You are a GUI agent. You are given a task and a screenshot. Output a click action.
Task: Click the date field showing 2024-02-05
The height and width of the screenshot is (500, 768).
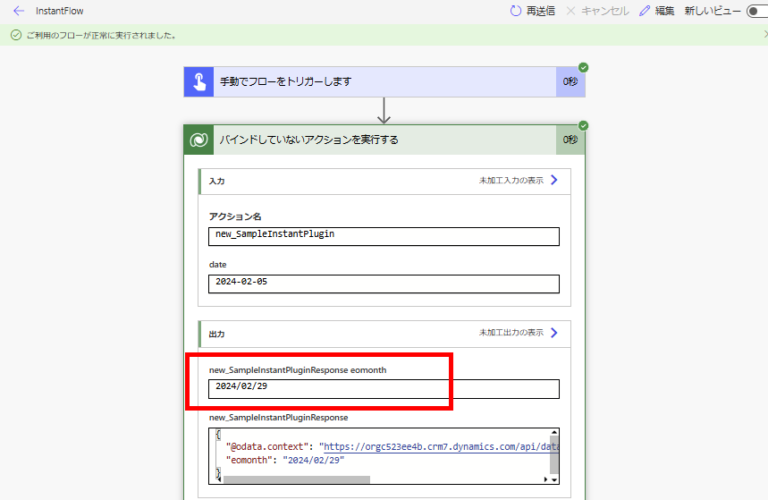[384, 284]
